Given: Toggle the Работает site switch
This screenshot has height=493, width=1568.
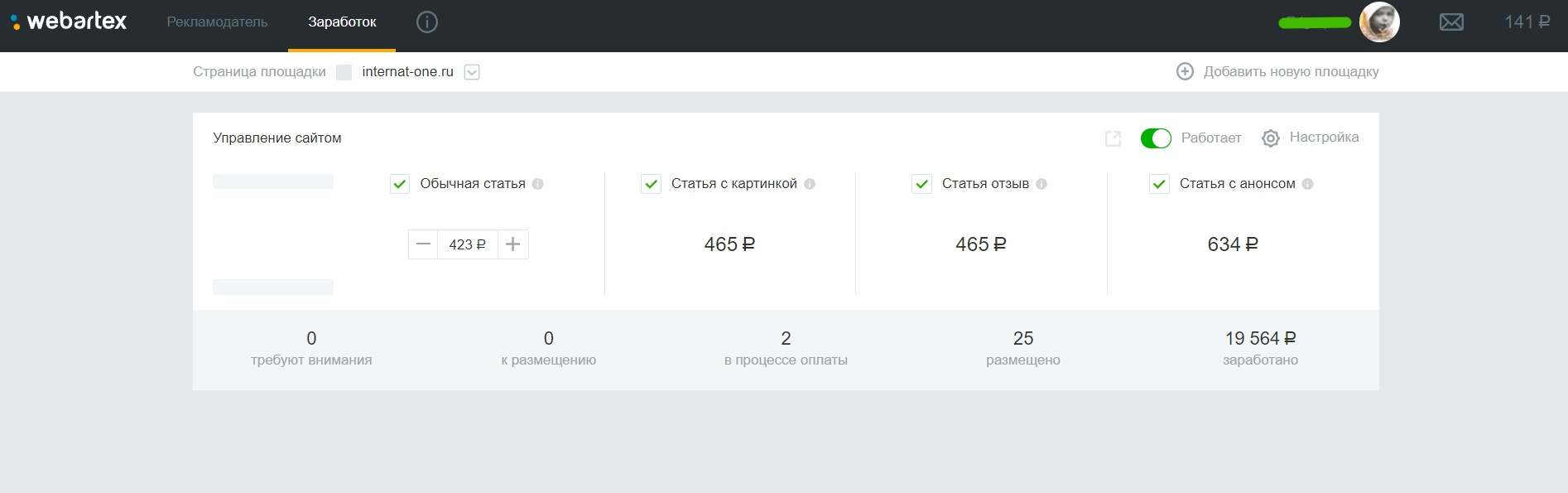Looking at the screenshot, I should [1156, 138].
